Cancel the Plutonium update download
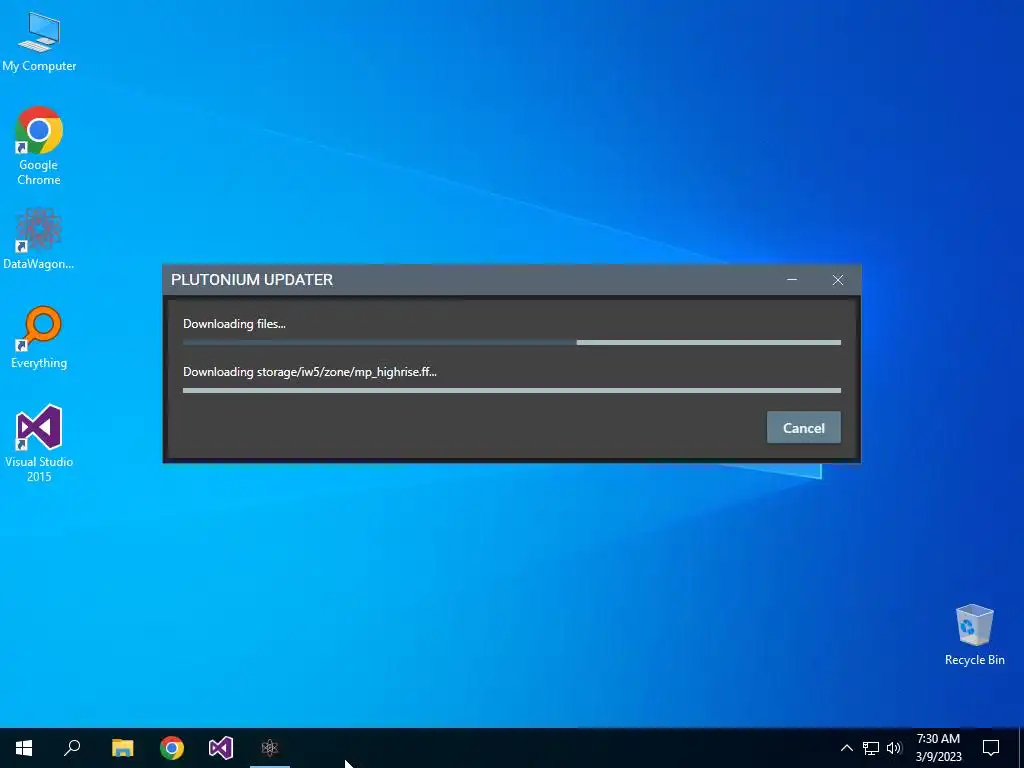Image resolution: width=1024 pixels, height=768 pixels. (803, 428)
